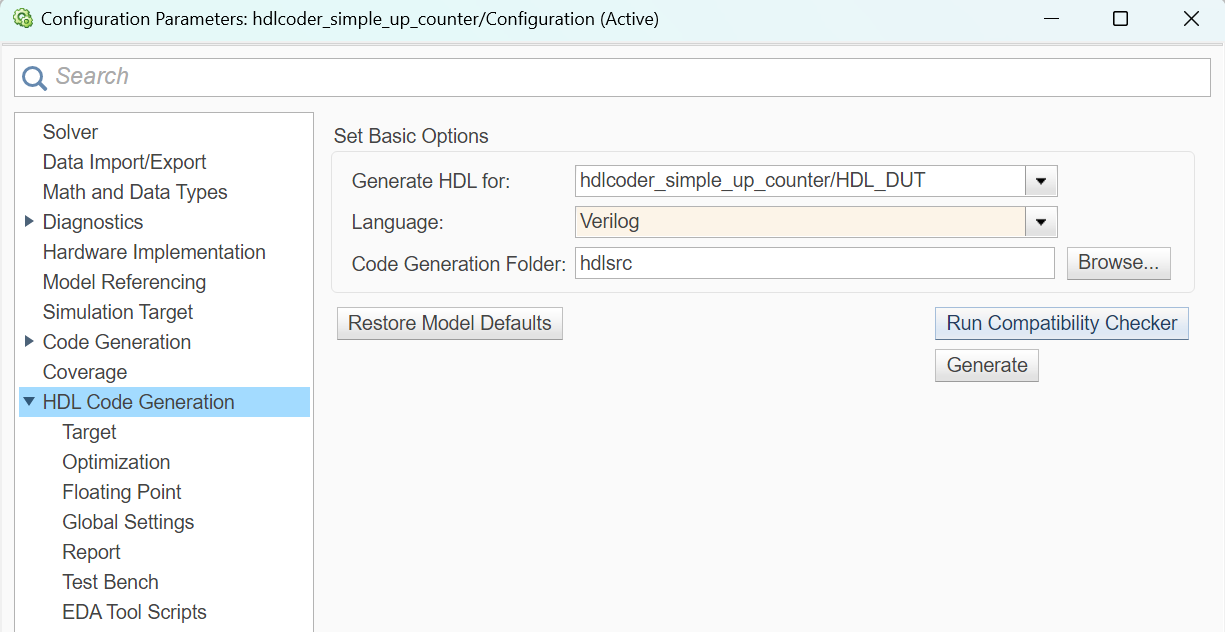
Task: Open the EDA Tool Scripts pane
Action: (134, 612)
